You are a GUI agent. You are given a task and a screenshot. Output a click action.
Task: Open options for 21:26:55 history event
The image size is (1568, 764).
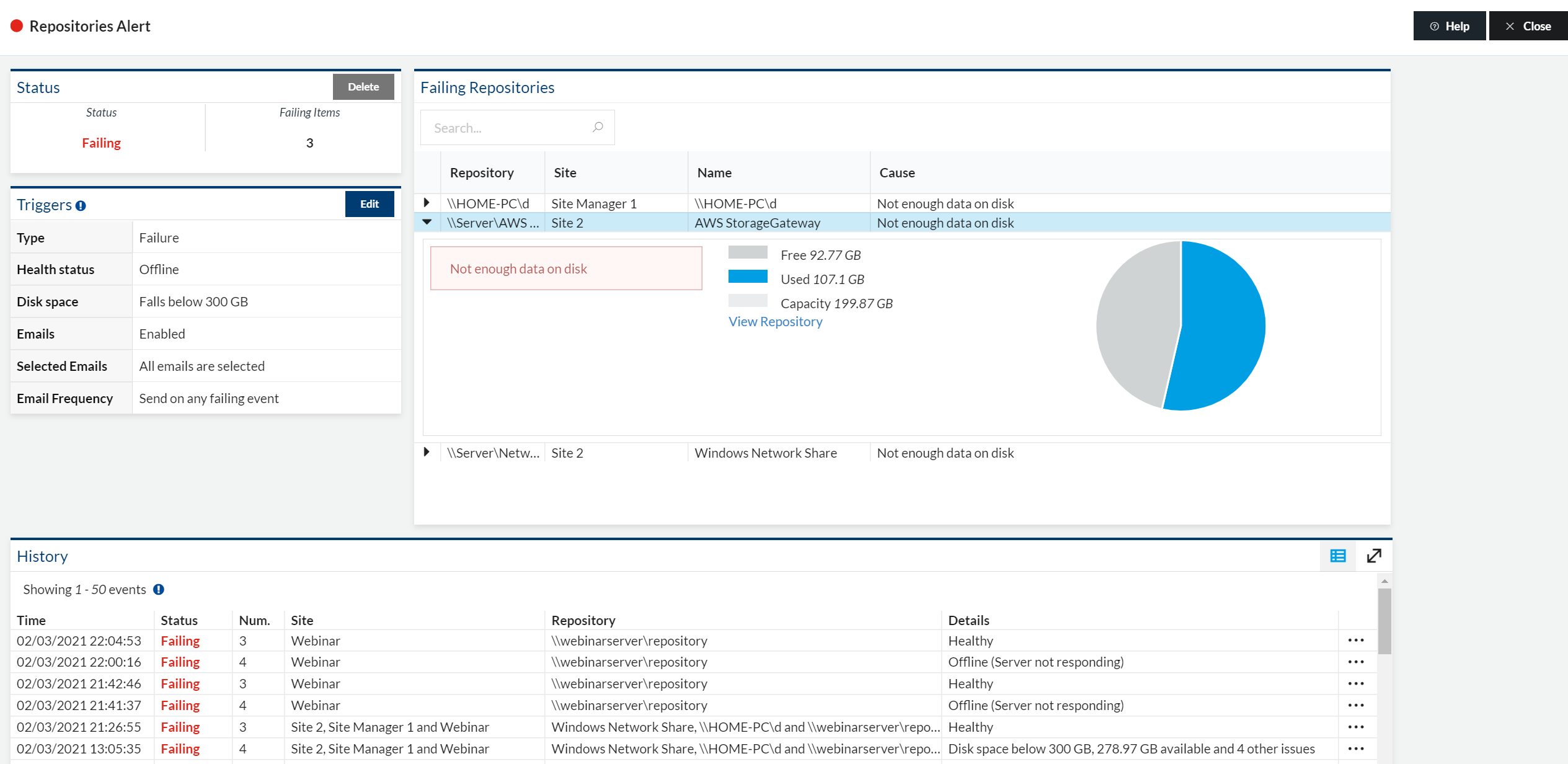(1356, 727)
